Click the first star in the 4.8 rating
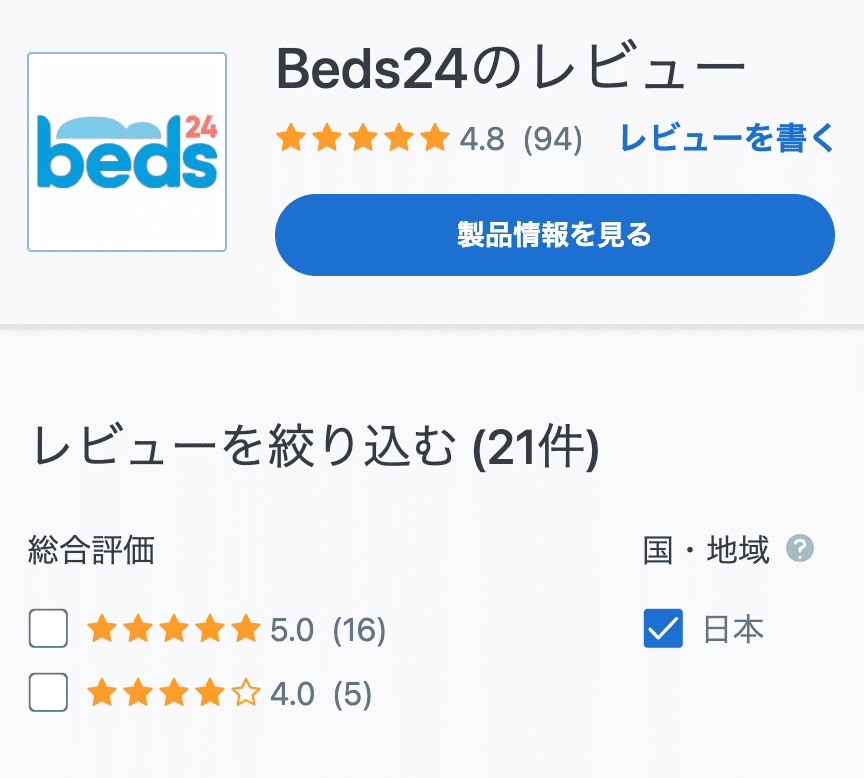The width and height of the screenshot is (864, 778). pyautogui.click(x=291, y=139)
